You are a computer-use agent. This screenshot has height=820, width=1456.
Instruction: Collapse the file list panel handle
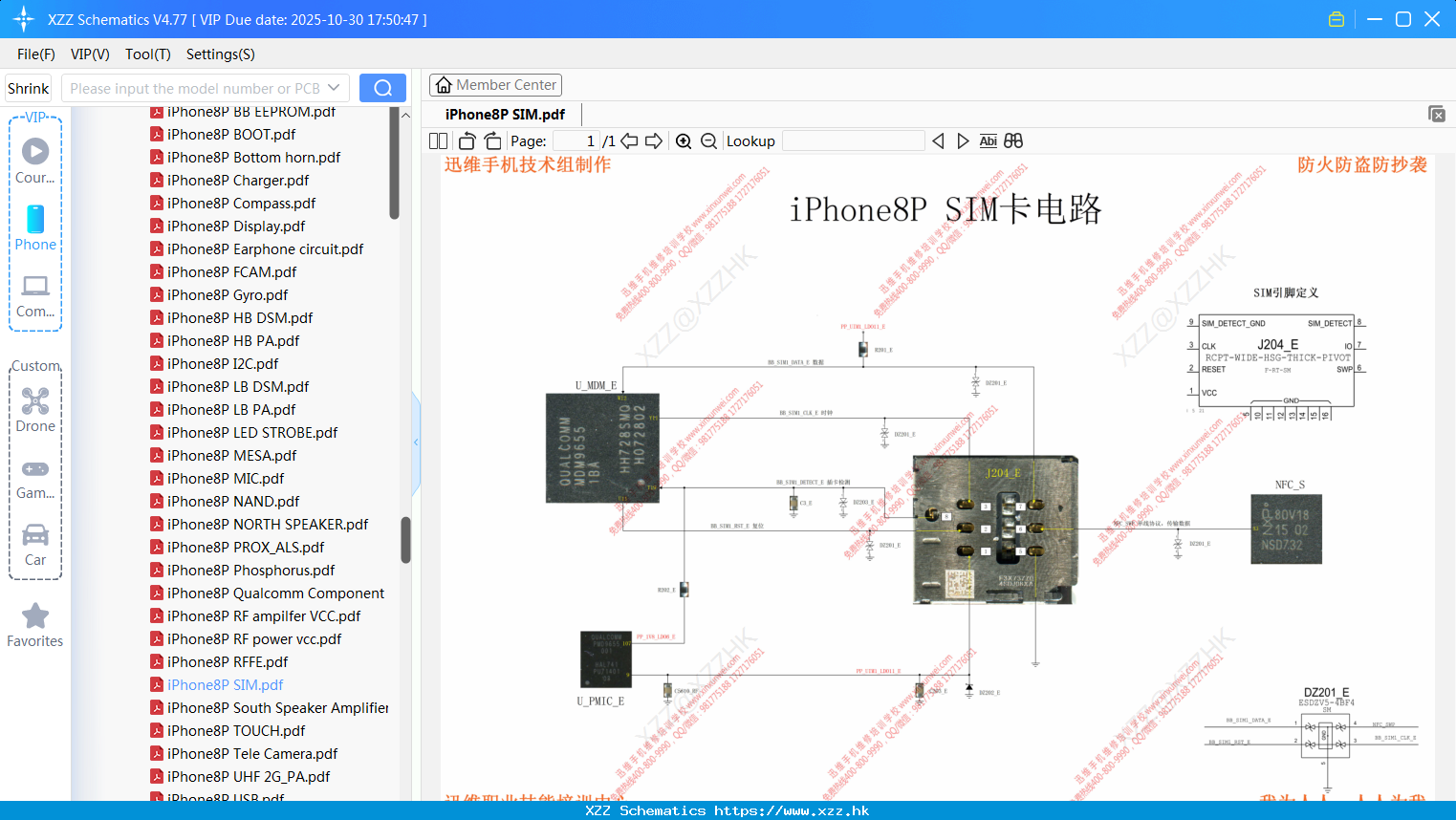416,442
